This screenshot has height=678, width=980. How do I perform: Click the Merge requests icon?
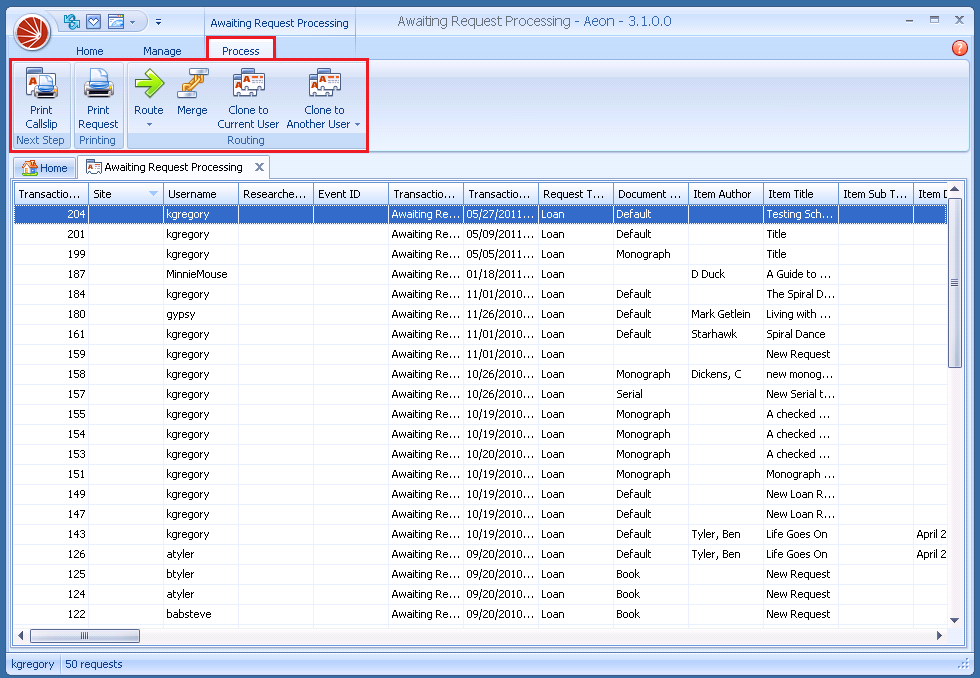pos(192,84)
